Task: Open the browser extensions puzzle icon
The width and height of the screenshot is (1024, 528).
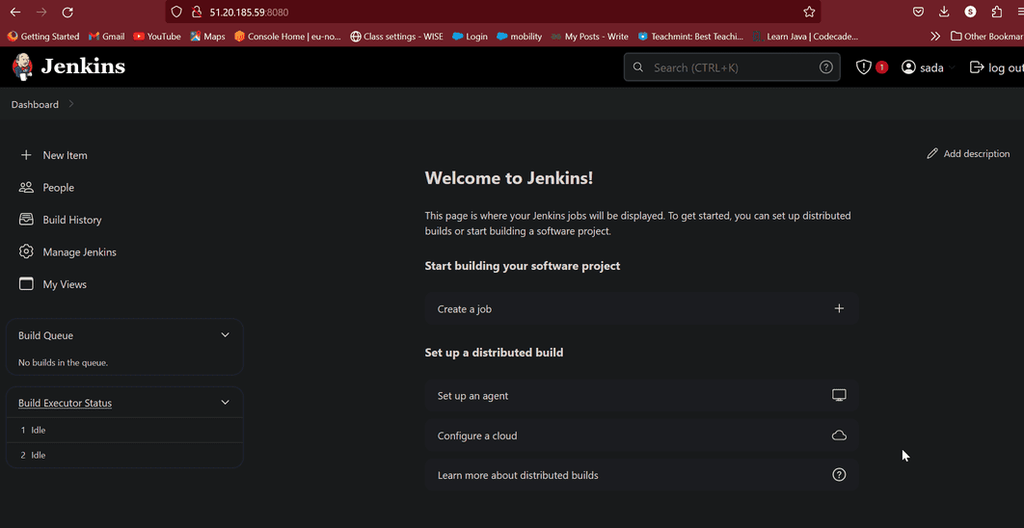Action: click(997, 12)
